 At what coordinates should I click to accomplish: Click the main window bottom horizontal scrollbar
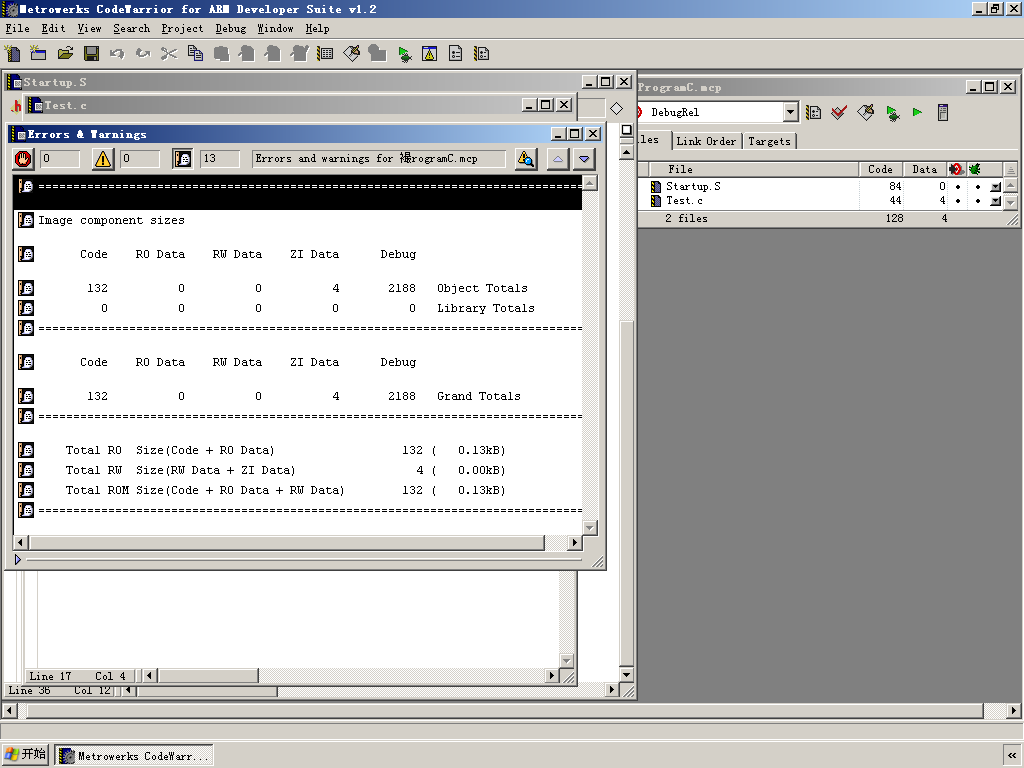point(505,710)
